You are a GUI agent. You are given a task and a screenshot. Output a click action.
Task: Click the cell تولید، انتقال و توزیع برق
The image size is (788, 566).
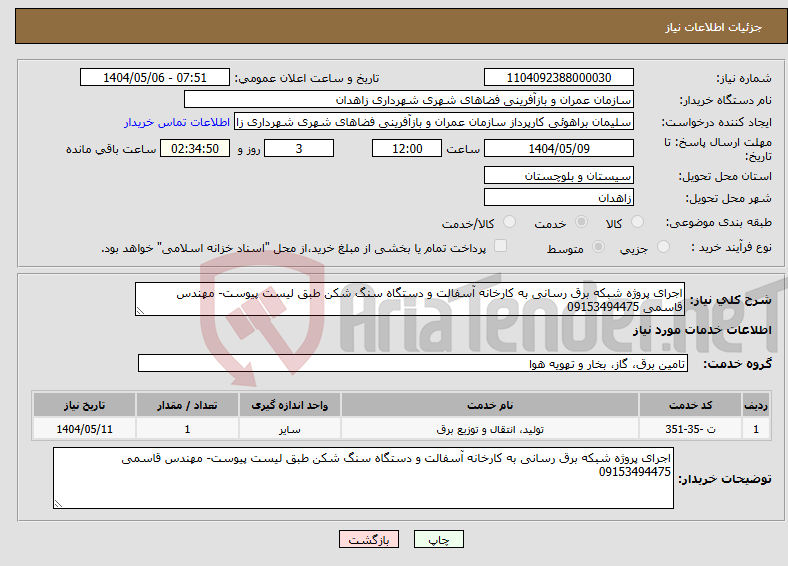490,429
